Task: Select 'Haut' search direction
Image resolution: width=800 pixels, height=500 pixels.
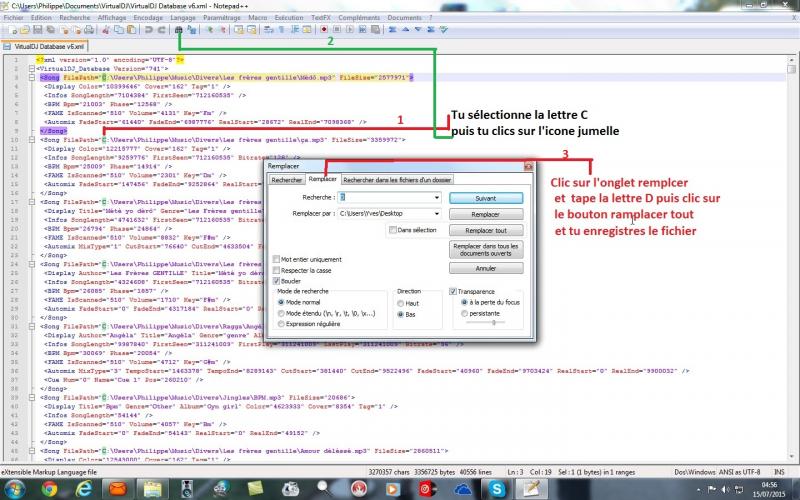Action: (x=402, y=302)
